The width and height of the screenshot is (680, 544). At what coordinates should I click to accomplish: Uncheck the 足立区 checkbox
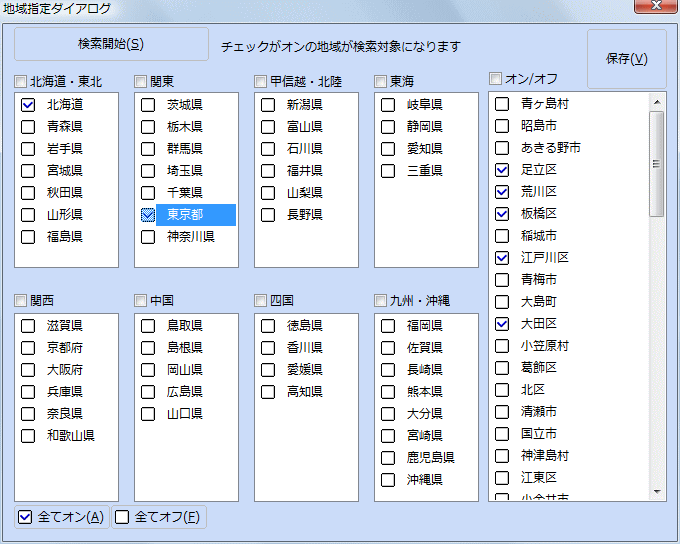502,170
